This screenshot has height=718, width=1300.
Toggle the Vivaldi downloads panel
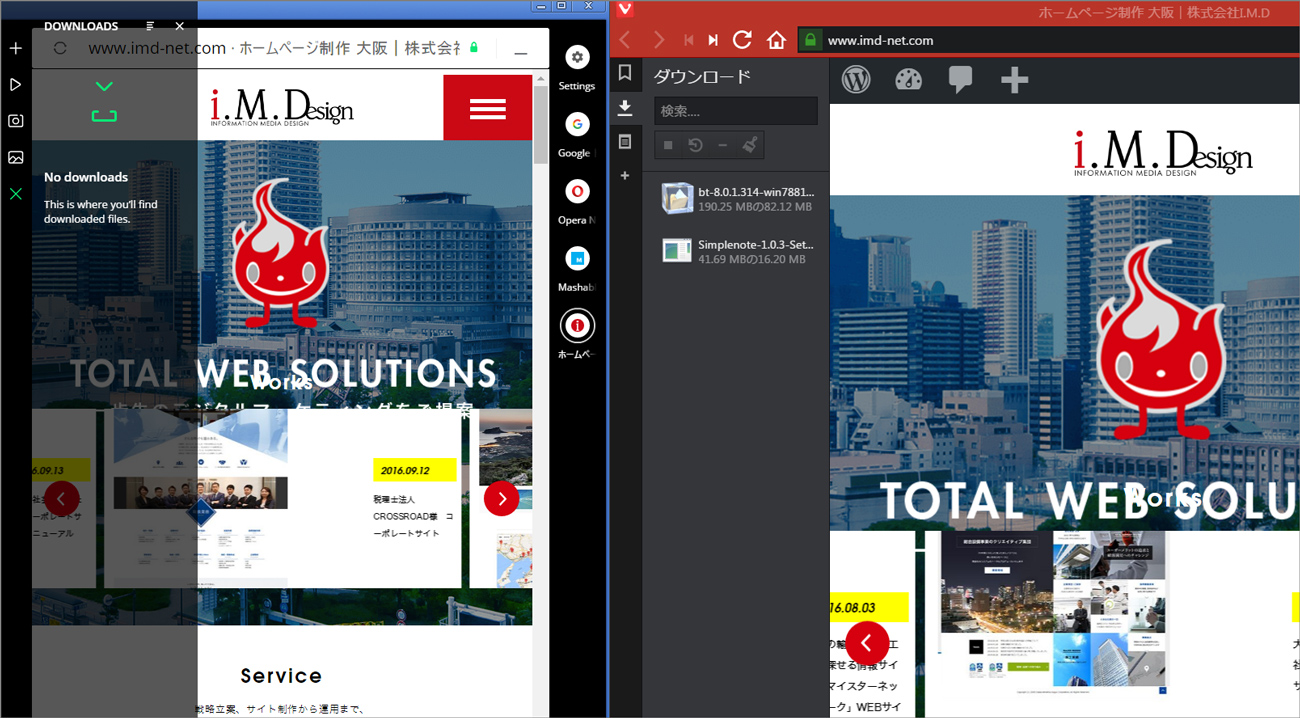click(625, 108)
